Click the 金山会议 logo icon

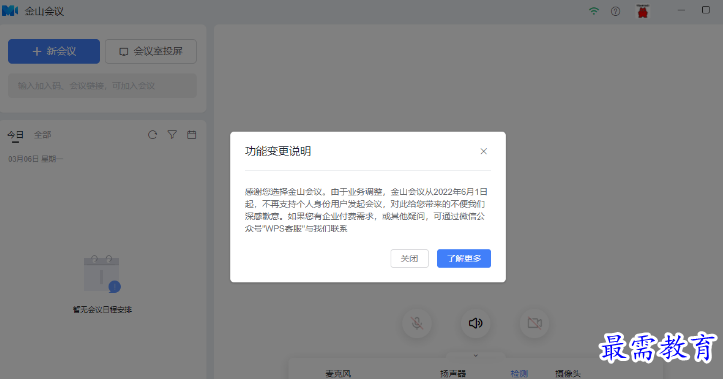pos(10,11)
